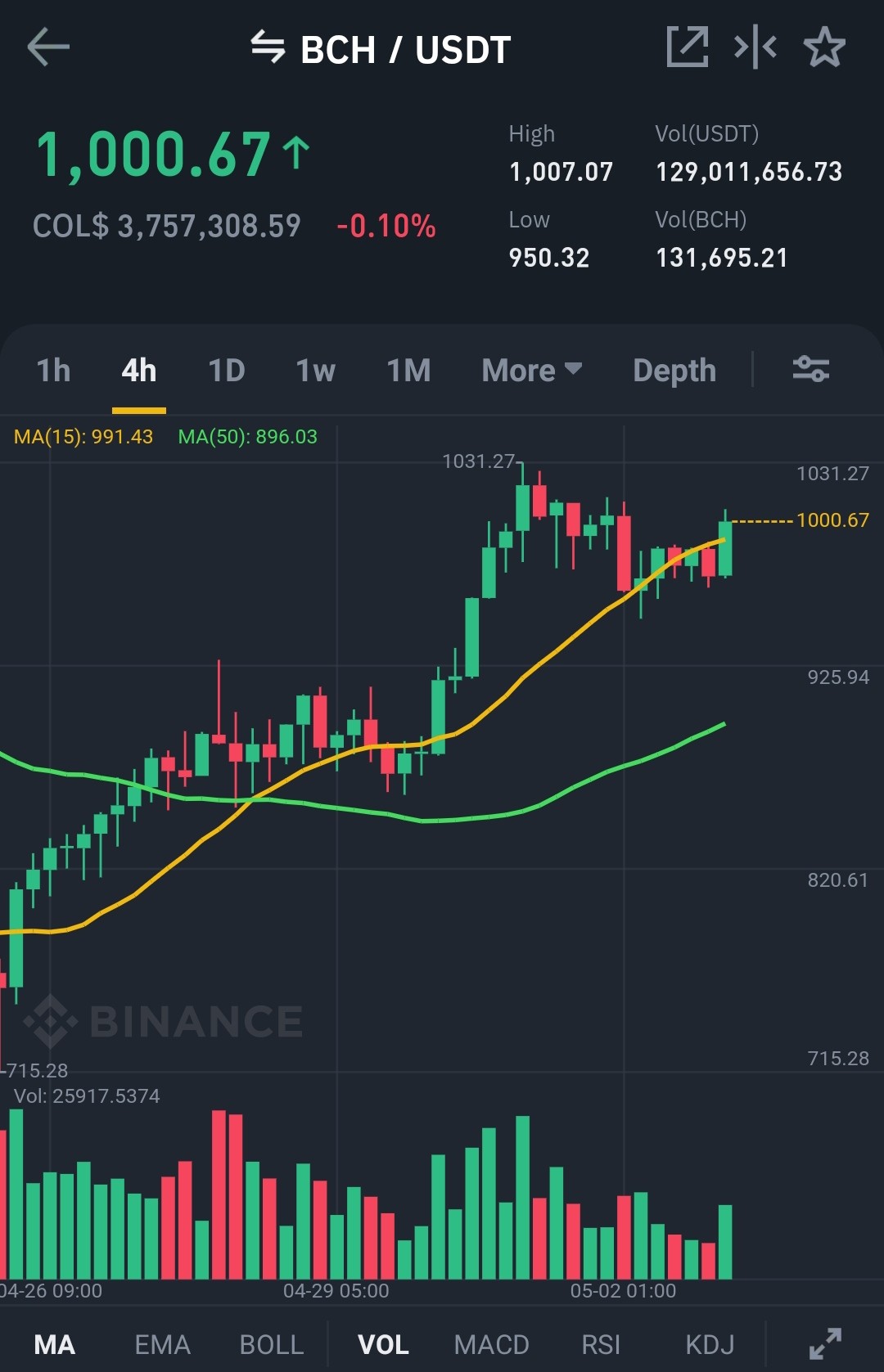Image resolution: width=884 pixels, height=1372 pixels.
Task: Expand chart to fullscreen icon
Action: [825, 1343]
